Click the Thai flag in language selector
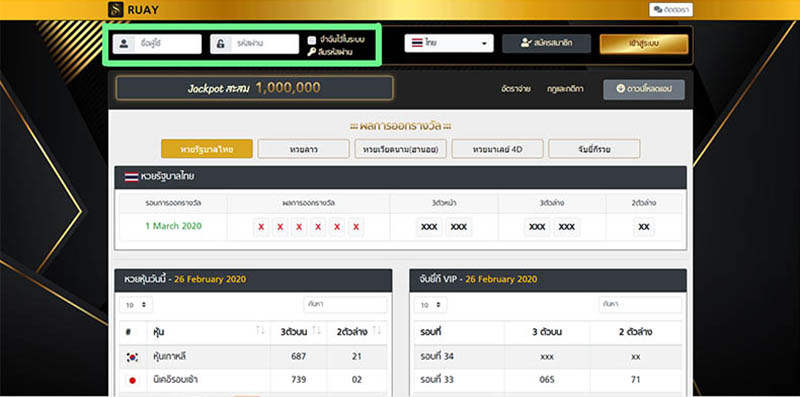 click(x=416, y=43)
